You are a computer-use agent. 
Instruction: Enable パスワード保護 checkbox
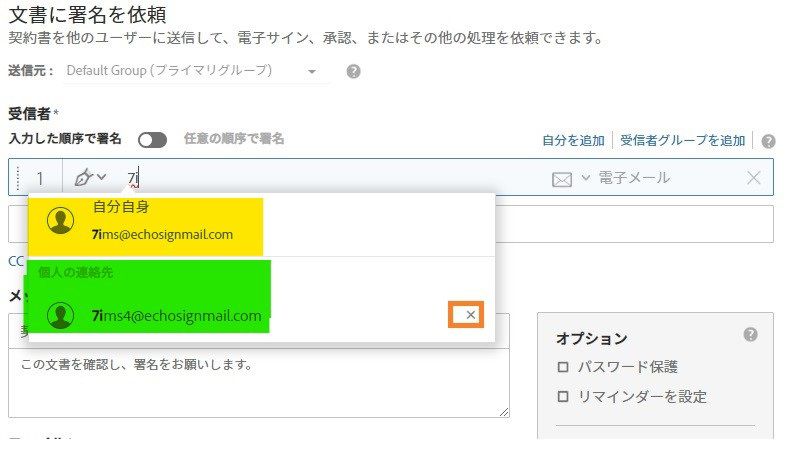coord(563,367)
